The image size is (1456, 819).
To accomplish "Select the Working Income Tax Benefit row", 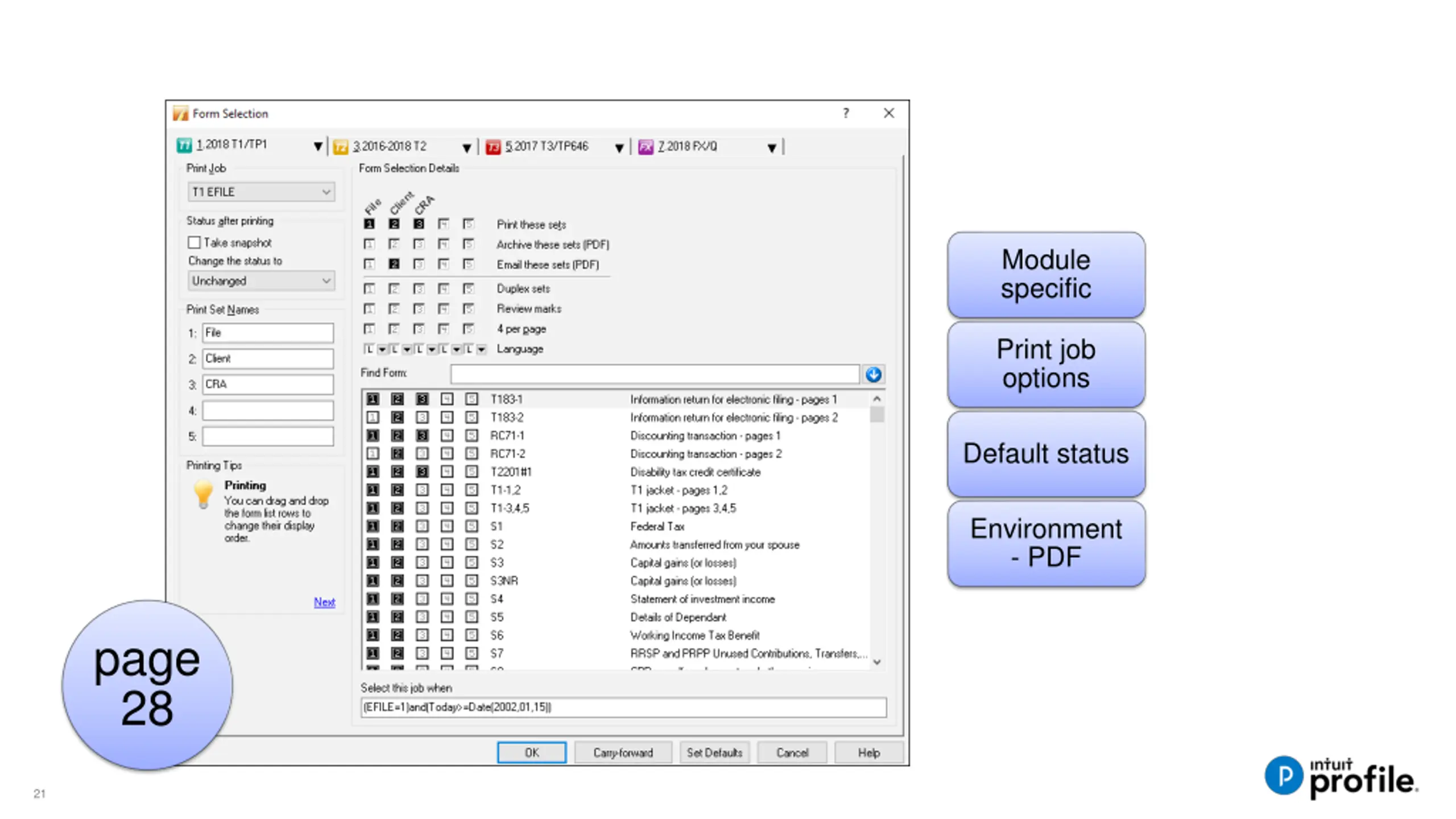I will pos(617,635).
